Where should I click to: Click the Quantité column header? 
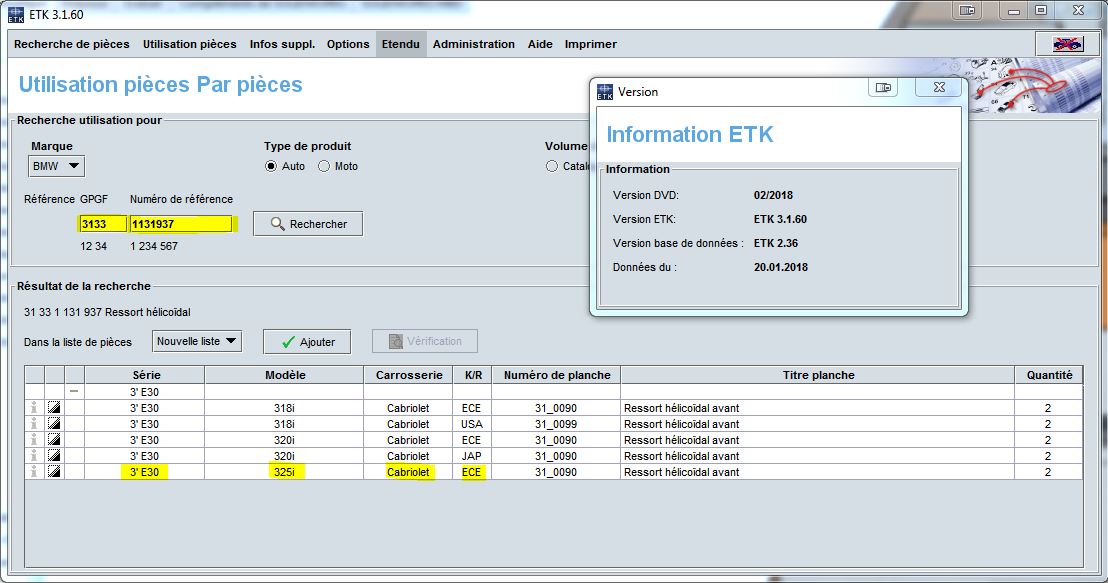(x=1049, y=375)
